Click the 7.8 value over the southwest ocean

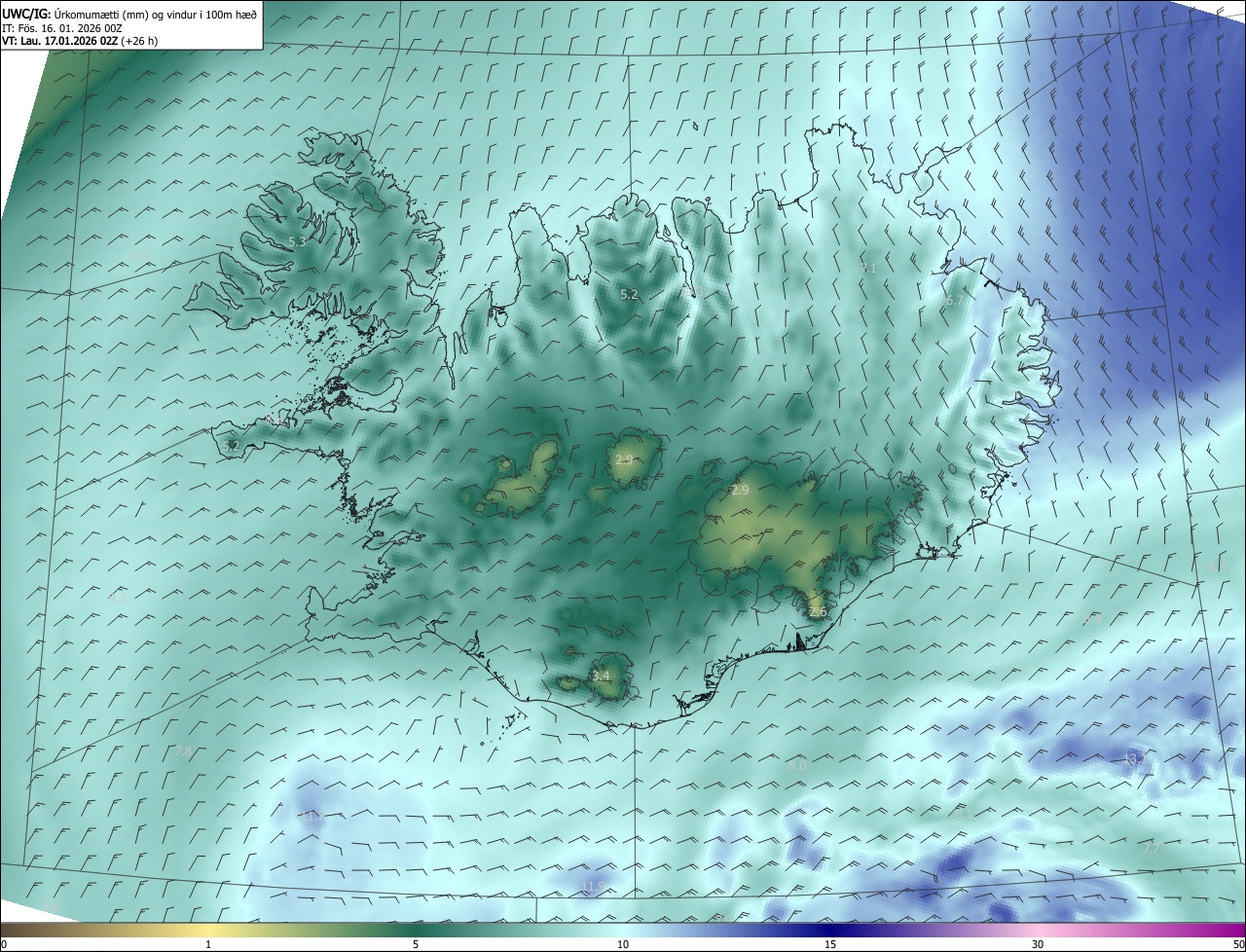pyautogui.click(x=184, y=751)
